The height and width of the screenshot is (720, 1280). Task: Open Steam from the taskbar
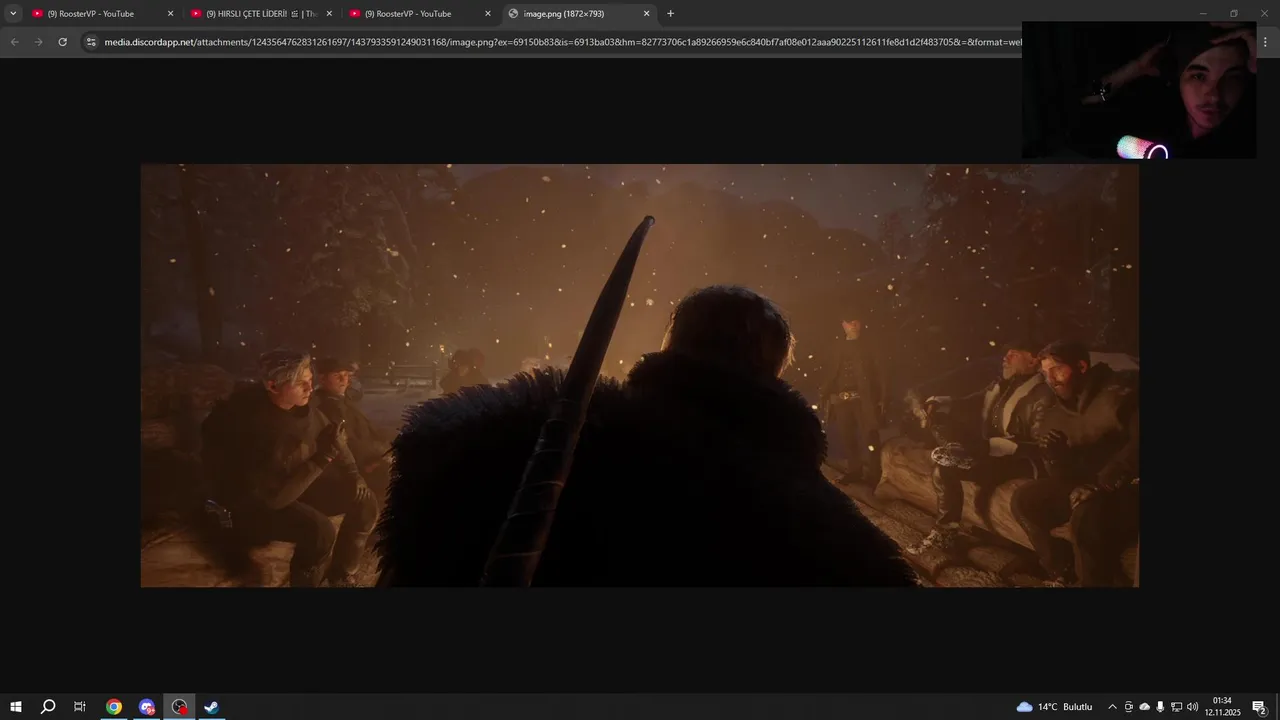pos(211,707)
